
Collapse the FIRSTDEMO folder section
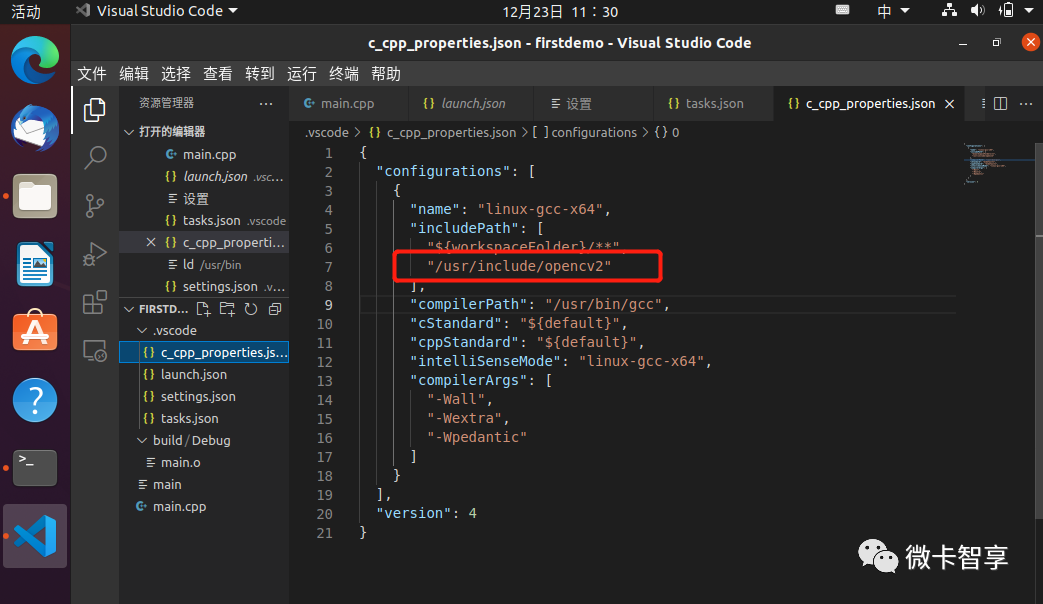(157, 309)
